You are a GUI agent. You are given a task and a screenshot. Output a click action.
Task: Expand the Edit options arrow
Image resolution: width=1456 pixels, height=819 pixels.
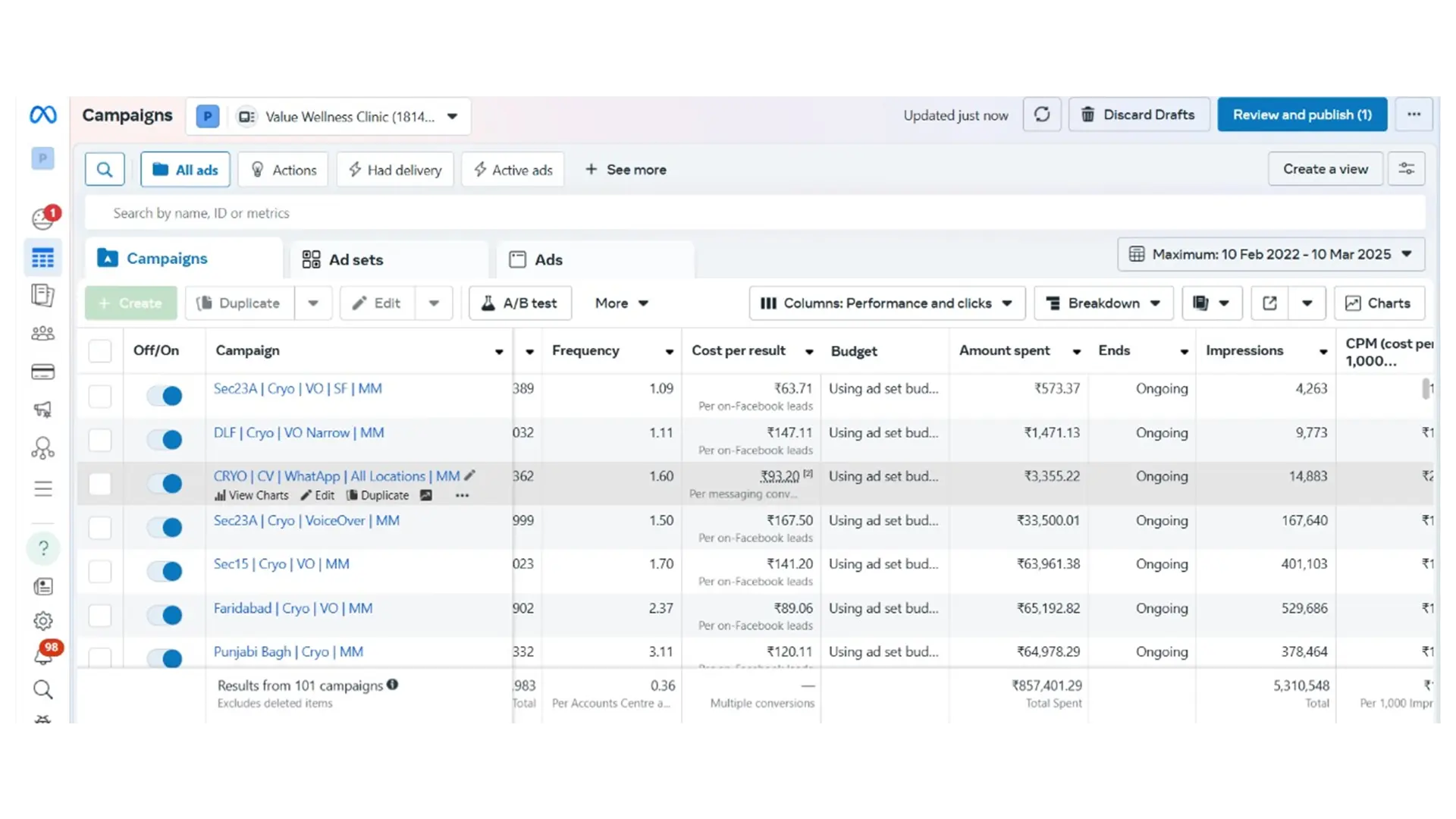(x=434, y=303)
